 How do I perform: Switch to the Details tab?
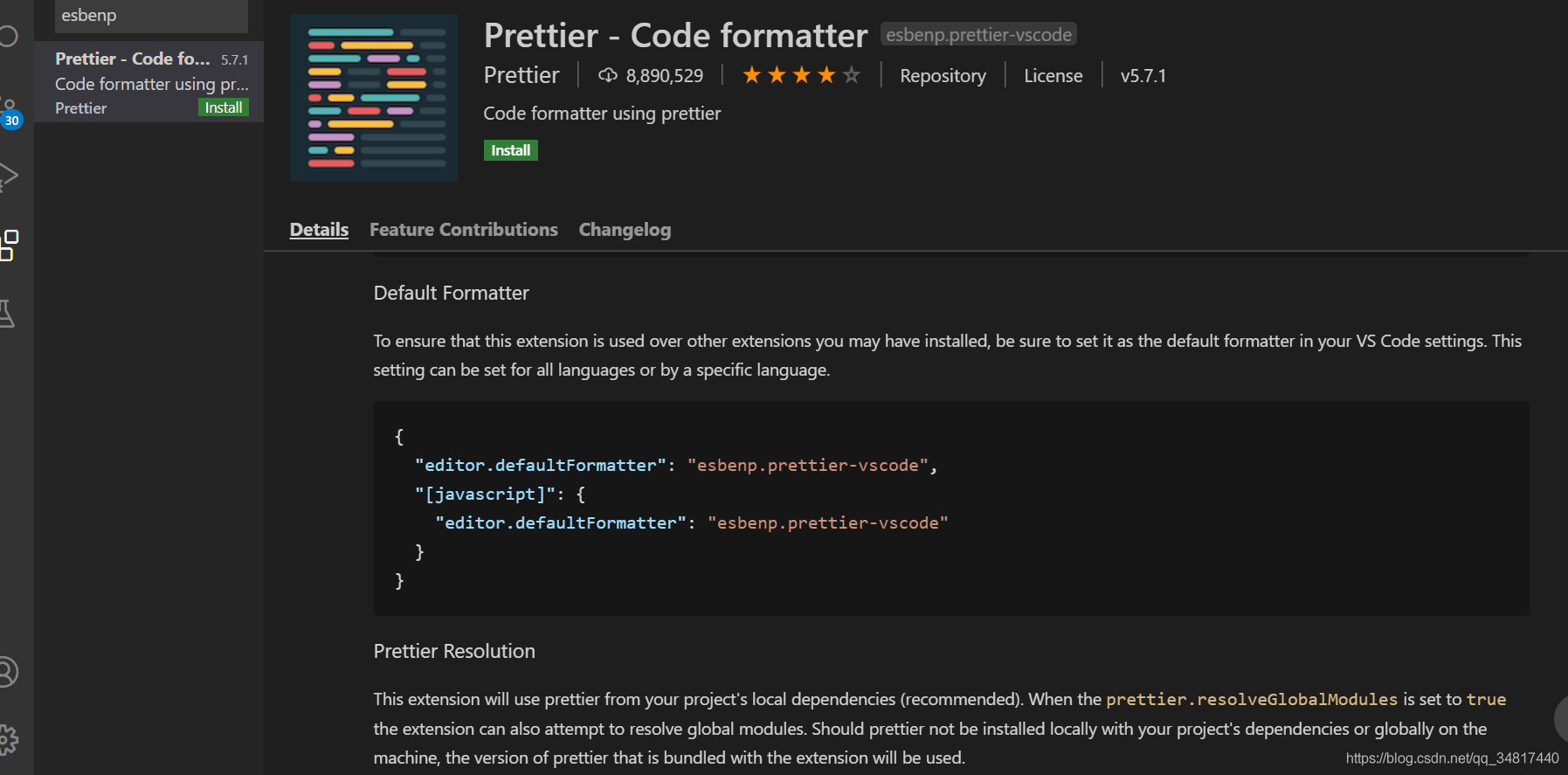[x=319, y=230]
